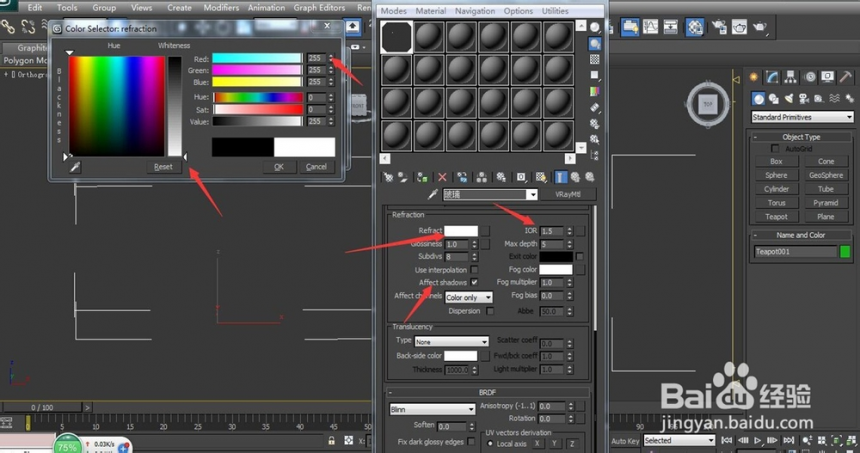860x453 pixels.
Task: Toggle Exit color checkbox
Action: click(580, 257)
